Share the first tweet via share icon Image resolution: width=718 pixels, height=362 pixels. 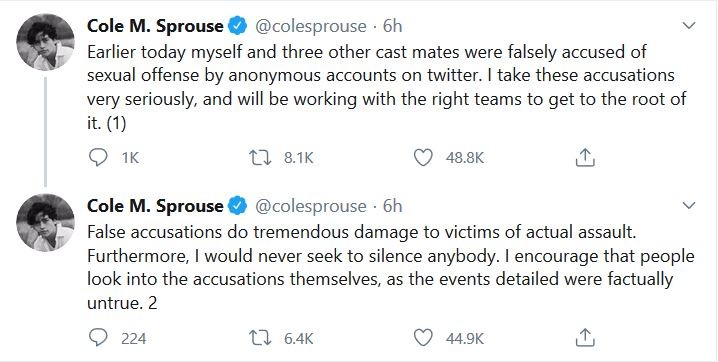(584, 157)
